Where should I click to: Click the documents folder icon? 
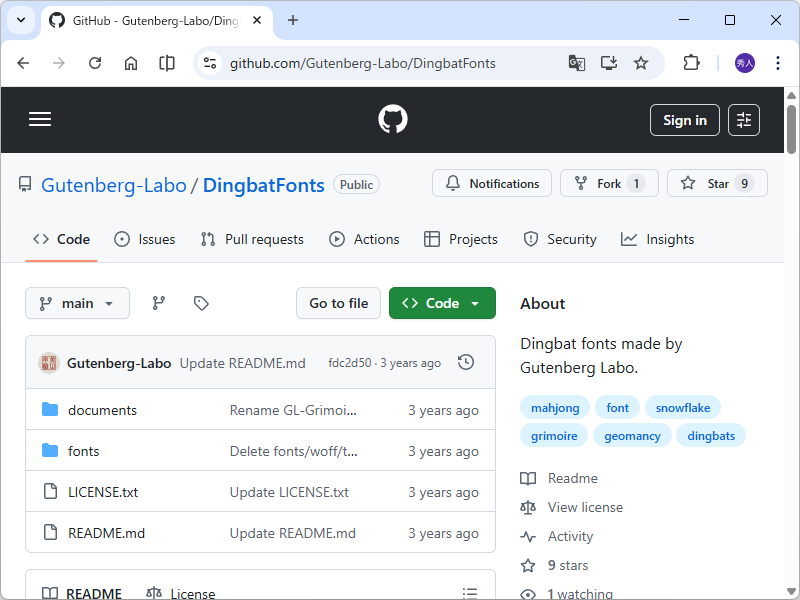[50, 409]
